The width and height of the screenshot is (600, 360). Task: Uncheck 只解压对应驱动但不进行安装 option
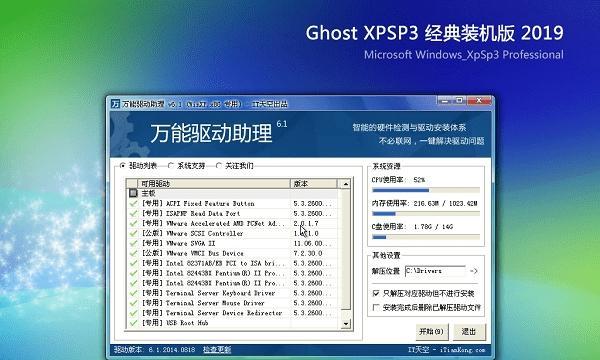[x=376, y=293]
